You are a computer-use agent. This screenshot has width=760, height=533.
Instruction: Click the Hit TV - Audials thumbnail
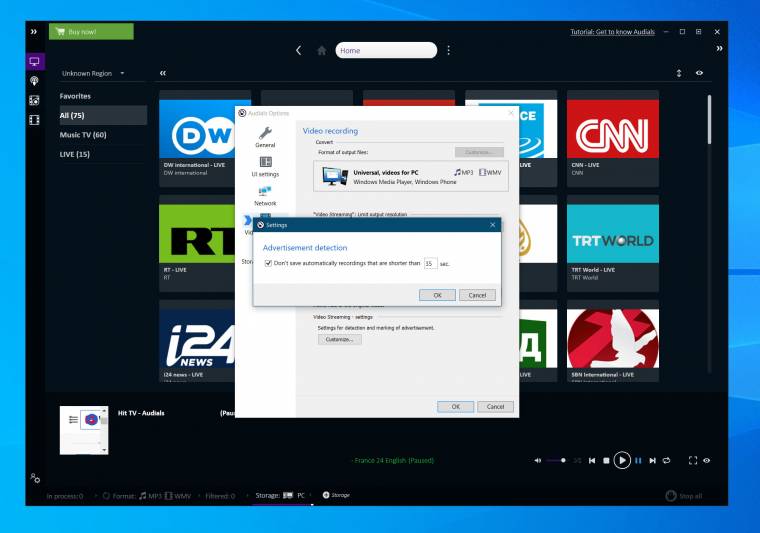click(x=84, y=430)
